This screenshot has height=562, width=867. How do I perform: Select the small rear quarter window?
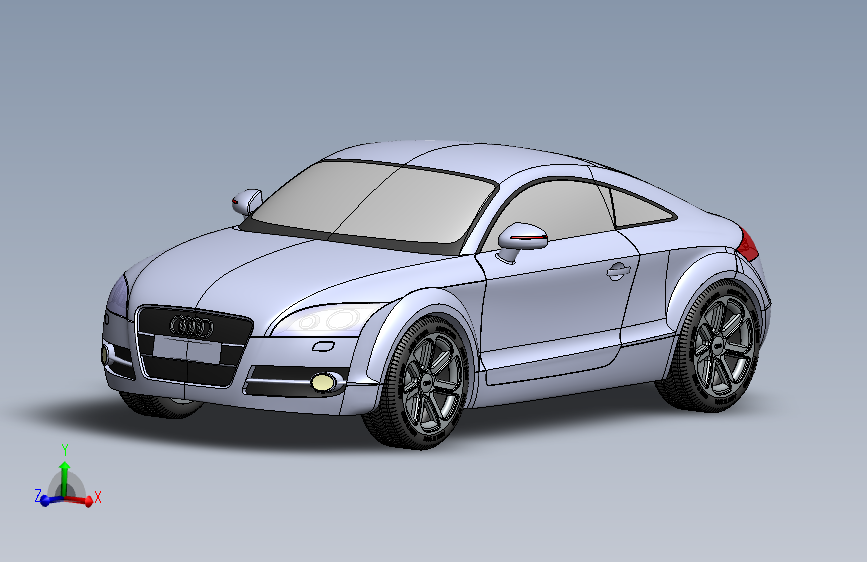click(x=640, y=209)
